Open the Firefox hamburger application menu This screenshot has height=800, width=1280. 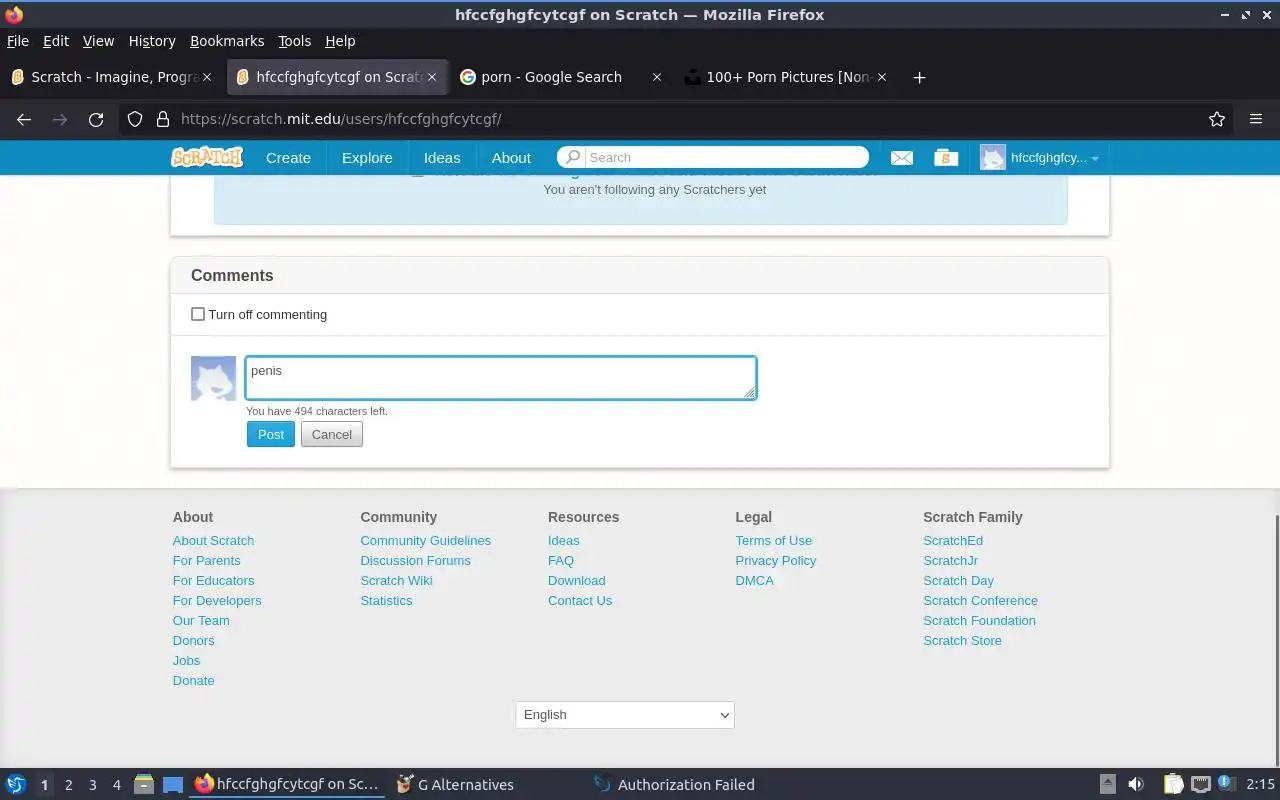1256,119
